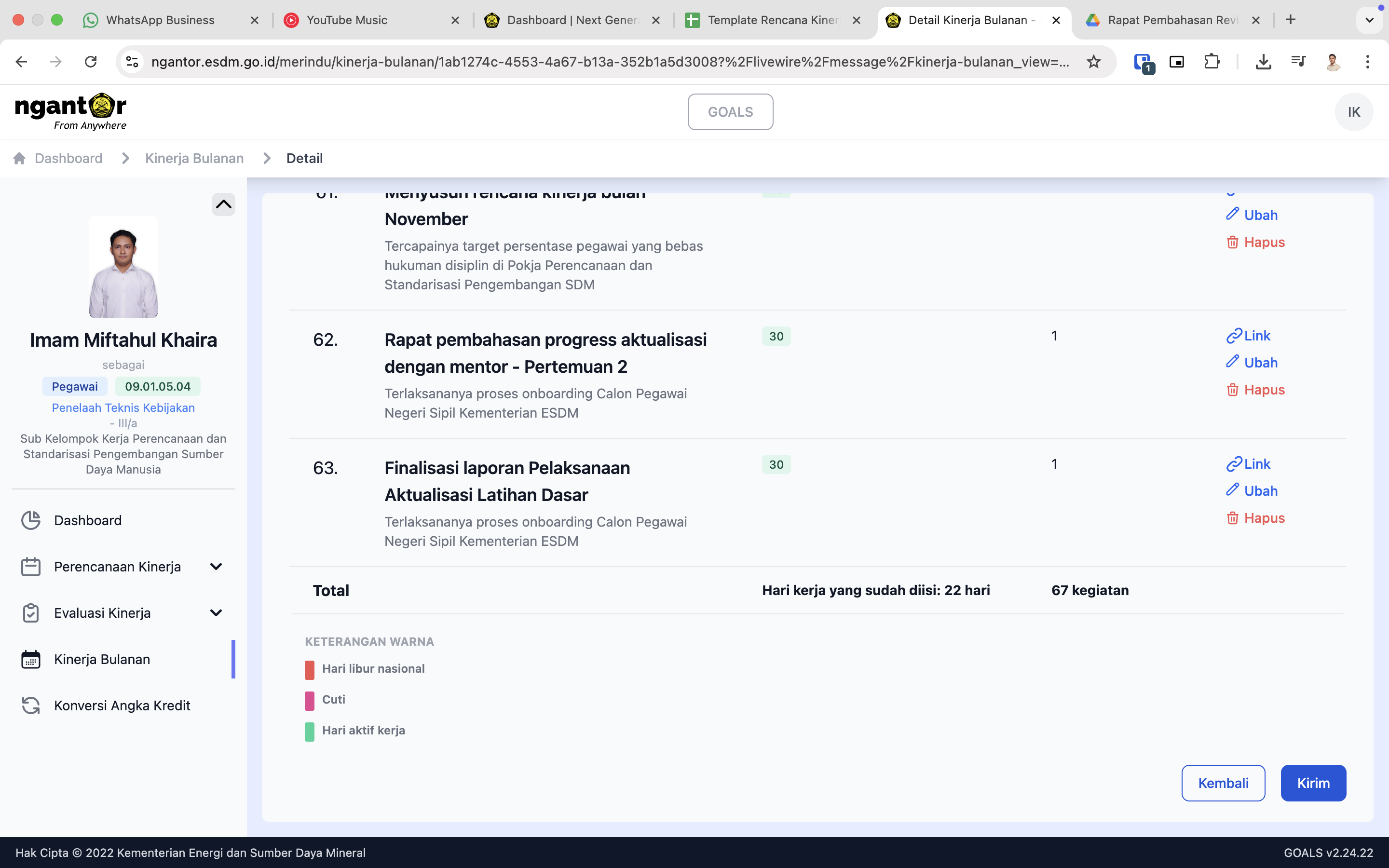The height and width of the screenshot is (868, 1389).
Task: Expand Perencanaan Kinerja menu
Action: click(x=216, y=567)
